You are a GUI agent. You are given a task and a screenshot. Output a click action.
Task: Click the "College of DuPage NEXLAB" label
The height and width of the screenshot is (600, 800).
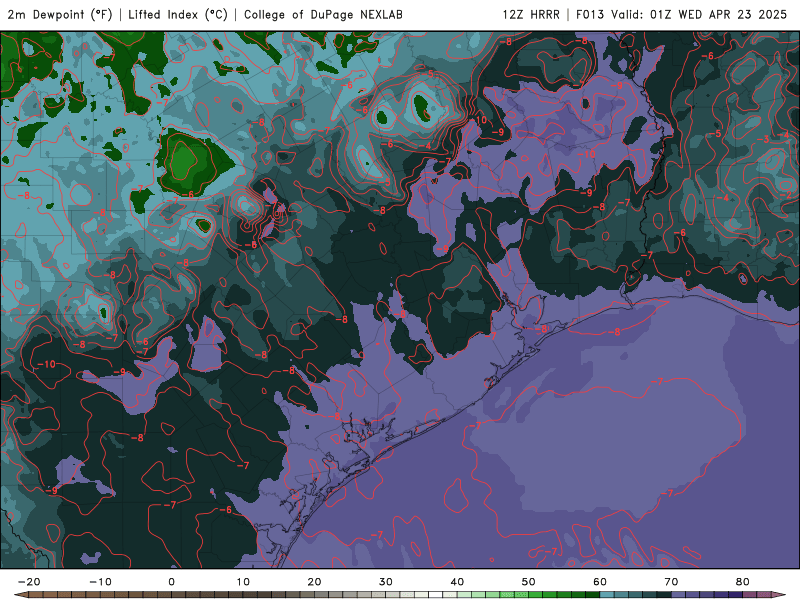point(323,15)
